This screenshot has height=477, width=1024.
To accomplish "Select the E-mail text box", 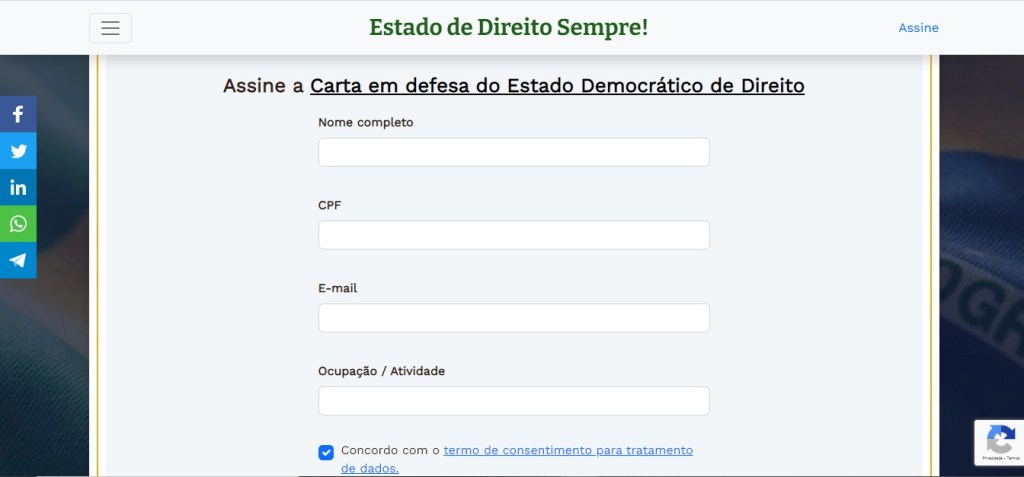I will tap(513, 318).
